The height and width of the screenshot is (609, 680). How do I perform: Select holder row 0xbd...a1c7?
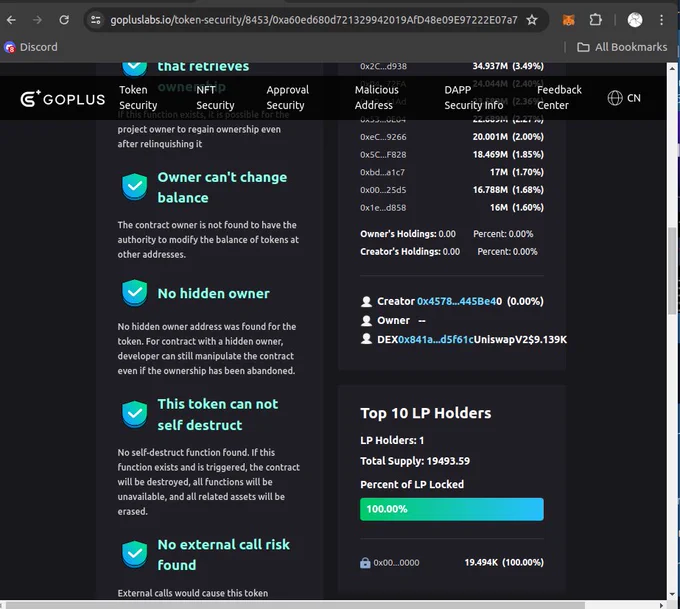click(x=451, y=172)
